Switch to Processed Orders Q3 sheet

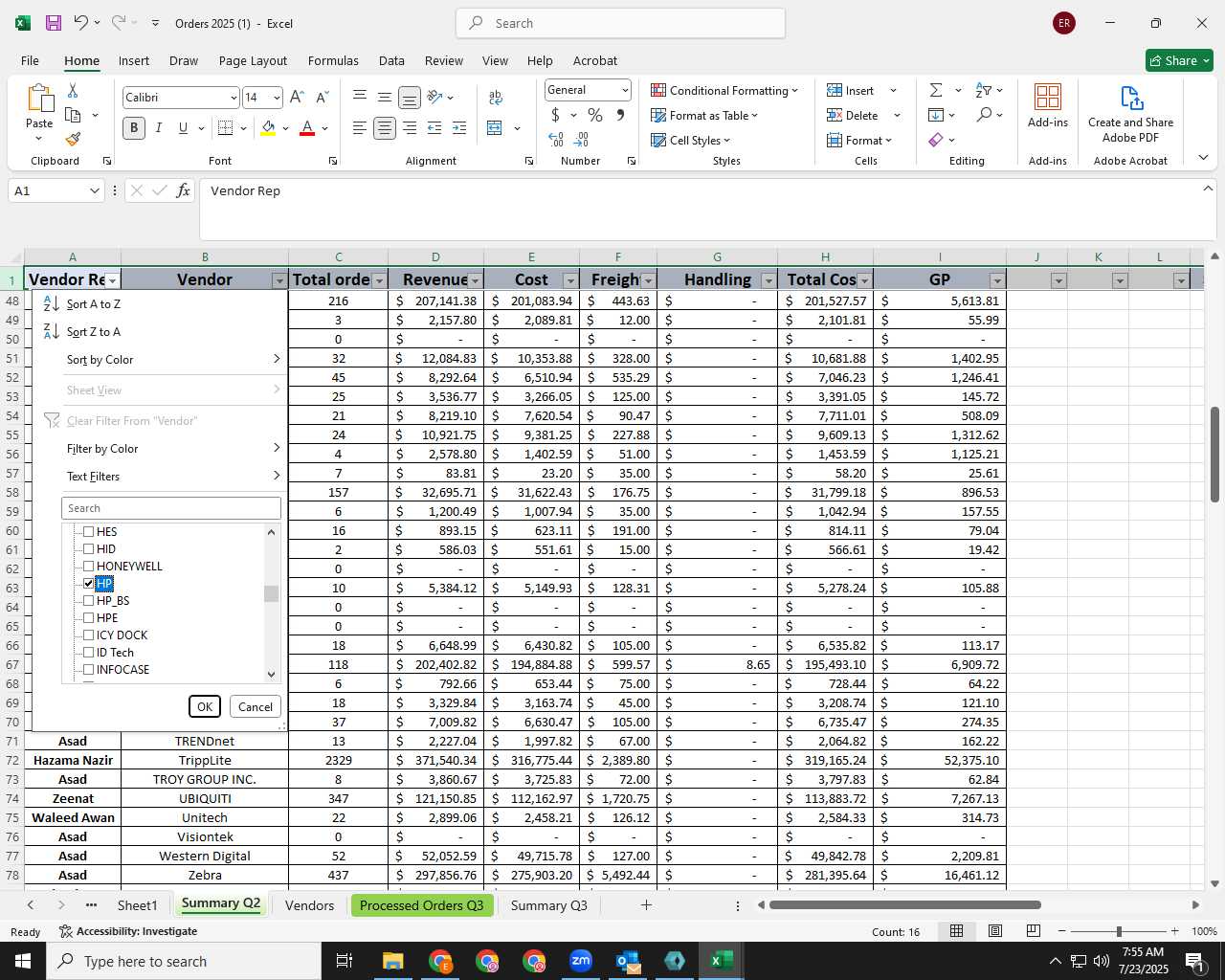click(x=421, y=905)
